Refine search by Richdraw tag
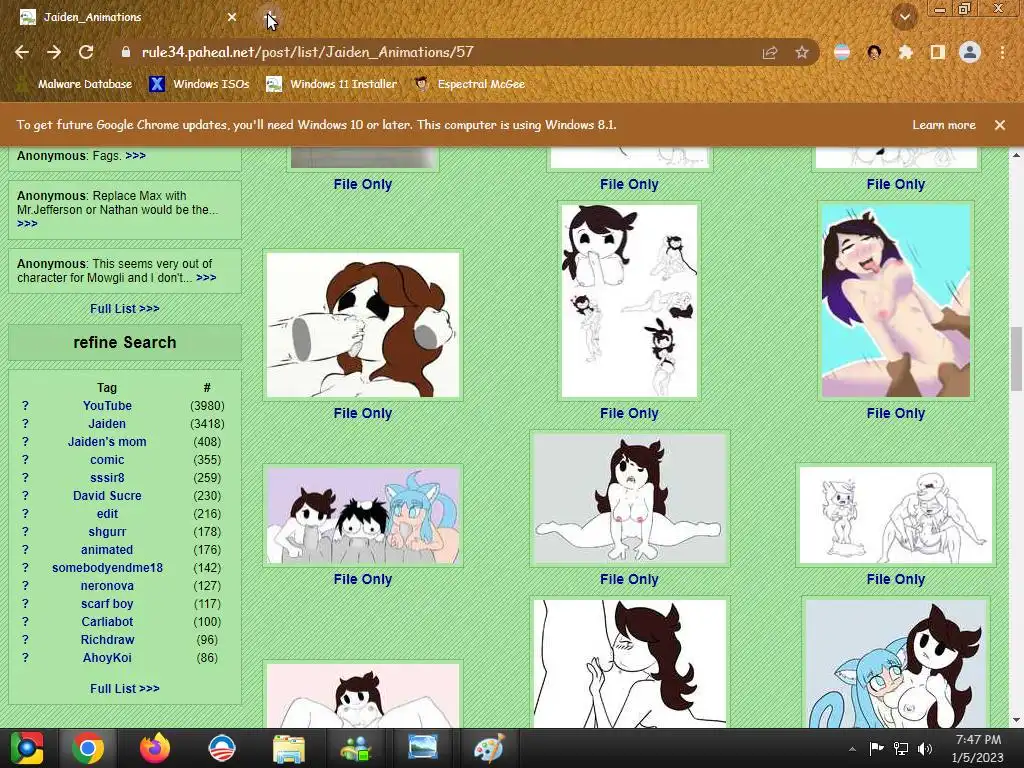Viewport: 1024px width, 768px height. [x=107, y=639]
